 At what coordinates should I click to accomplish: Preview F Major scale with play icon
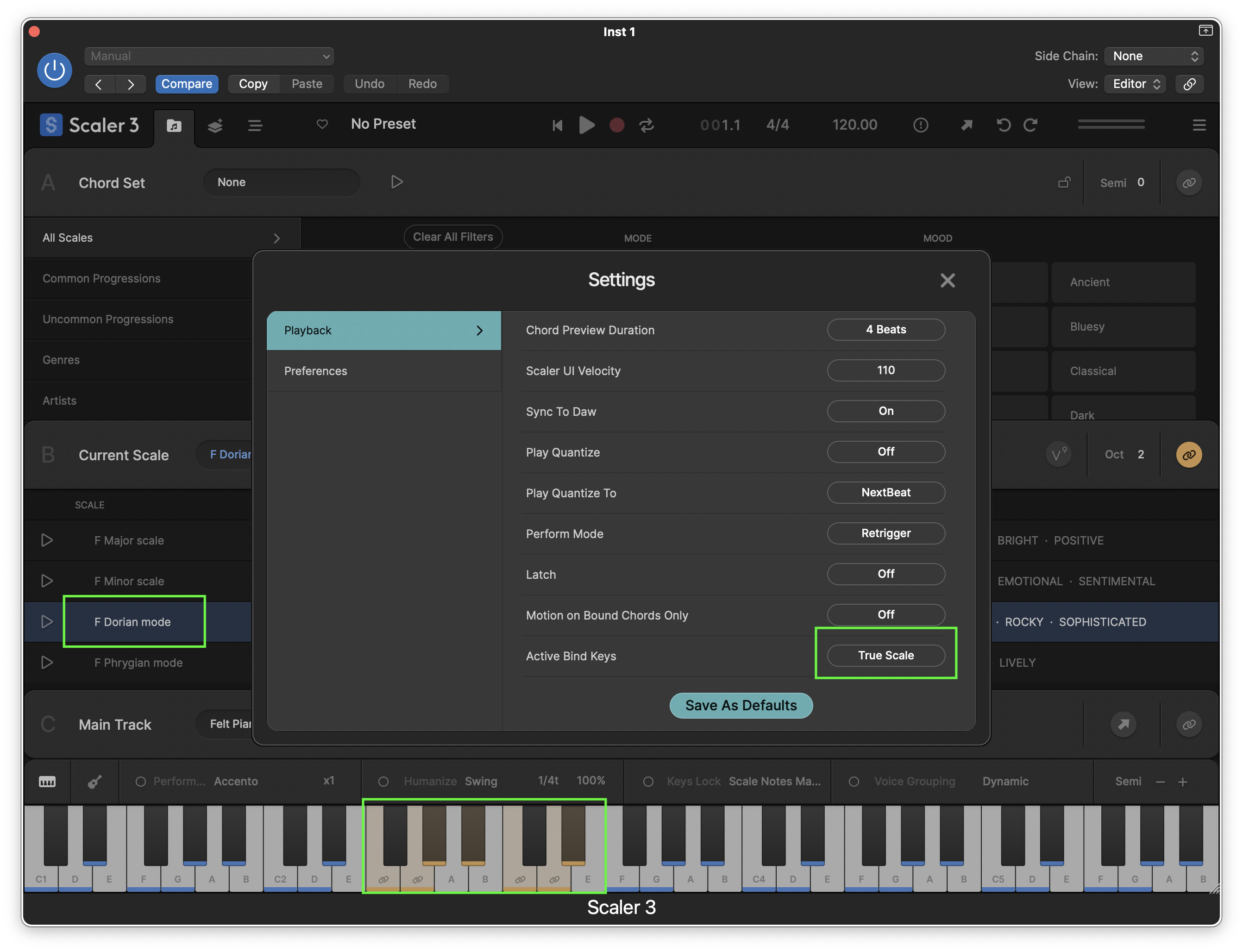point(47,540)
